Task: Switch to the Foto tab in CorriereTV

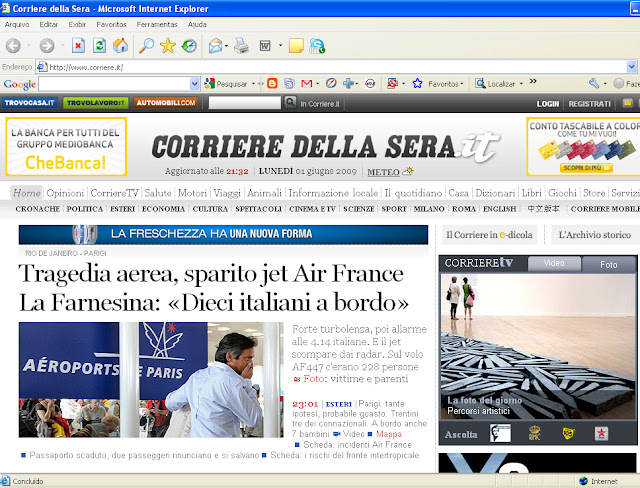Action: click(x=608, y=264)
